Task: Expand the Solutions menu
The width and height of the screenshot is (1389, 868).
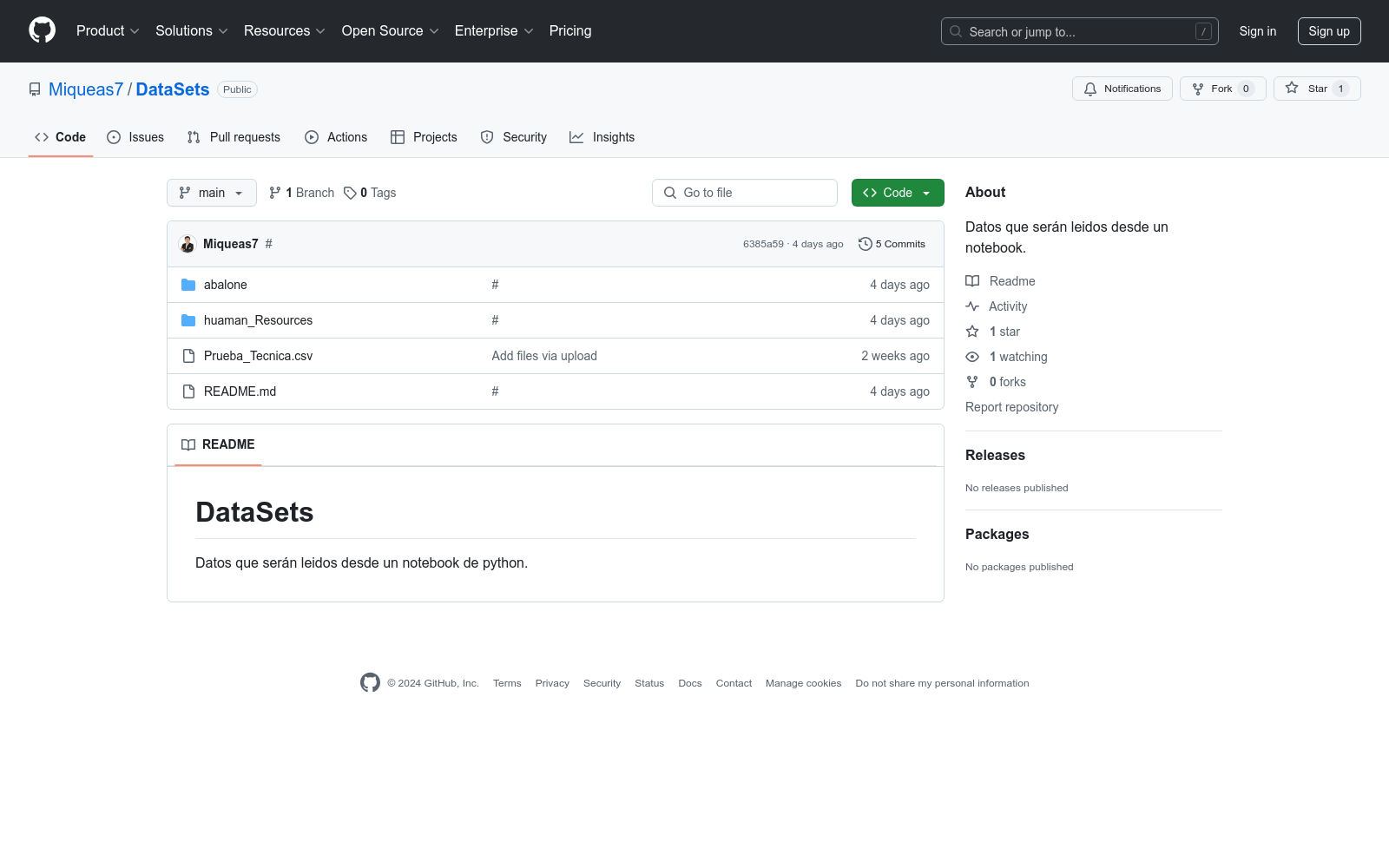Action: click(192, 31)
